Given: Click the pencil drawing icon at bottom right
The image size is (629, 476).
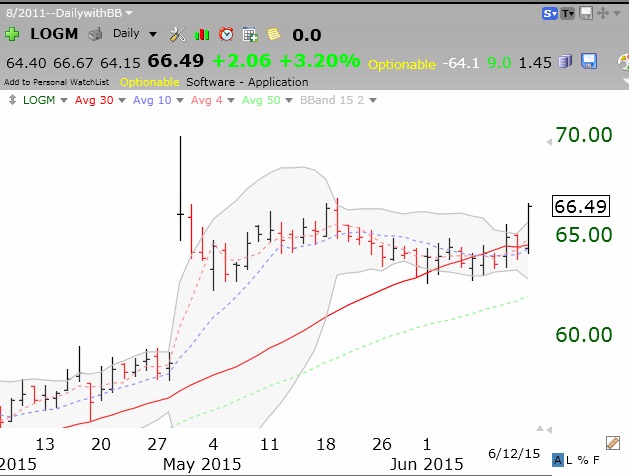Looking at the screenshot, I should point(613,442).
